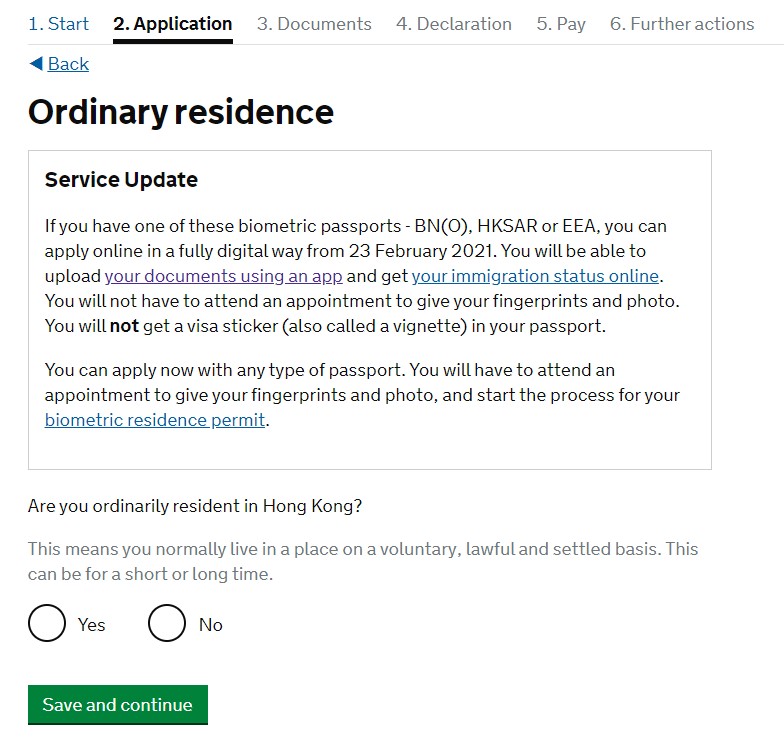The height and width of the screenshot is (746, 784).
Task: Click the 'Service Update' box heading
Action: click(121, 180)
